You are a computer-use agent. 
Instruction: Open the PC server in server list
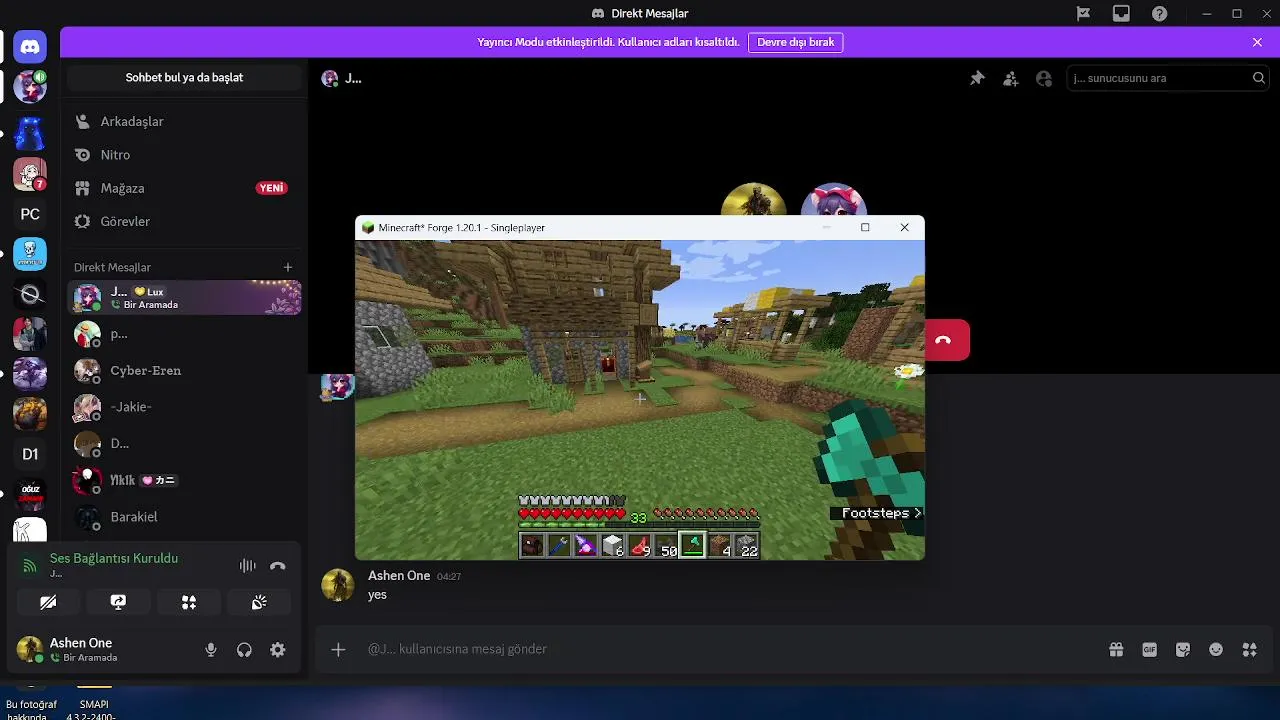[x=30, y=214]
